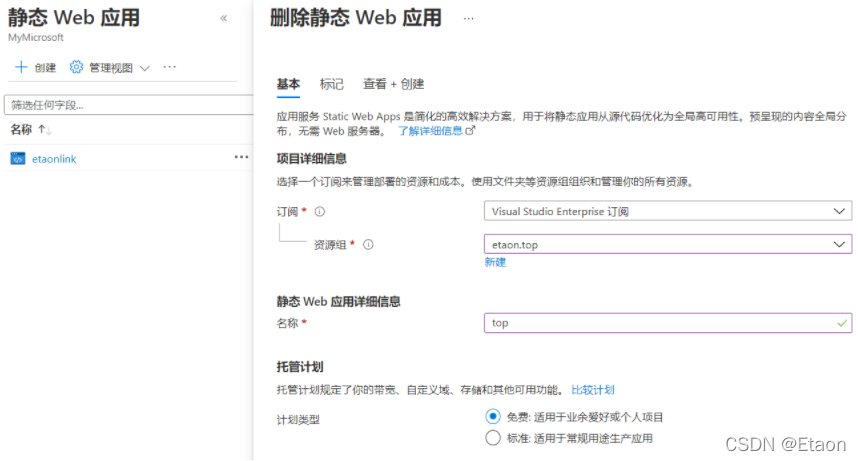Open the toolbar's more options ellipsis
Screen dimensions: 861x461
[x=170, y=67]
